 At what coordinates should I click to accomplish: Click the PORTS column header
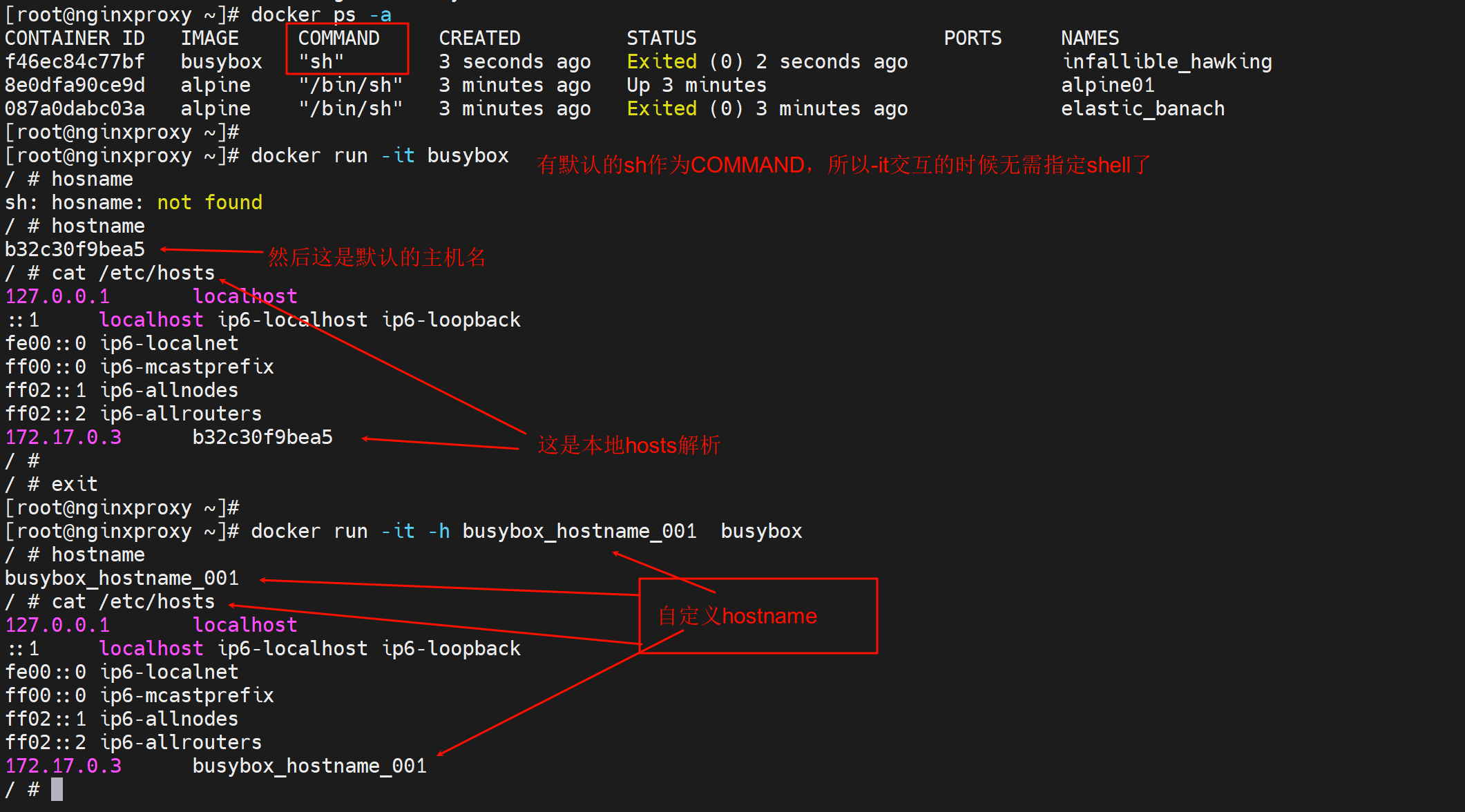tap(972, 38)
